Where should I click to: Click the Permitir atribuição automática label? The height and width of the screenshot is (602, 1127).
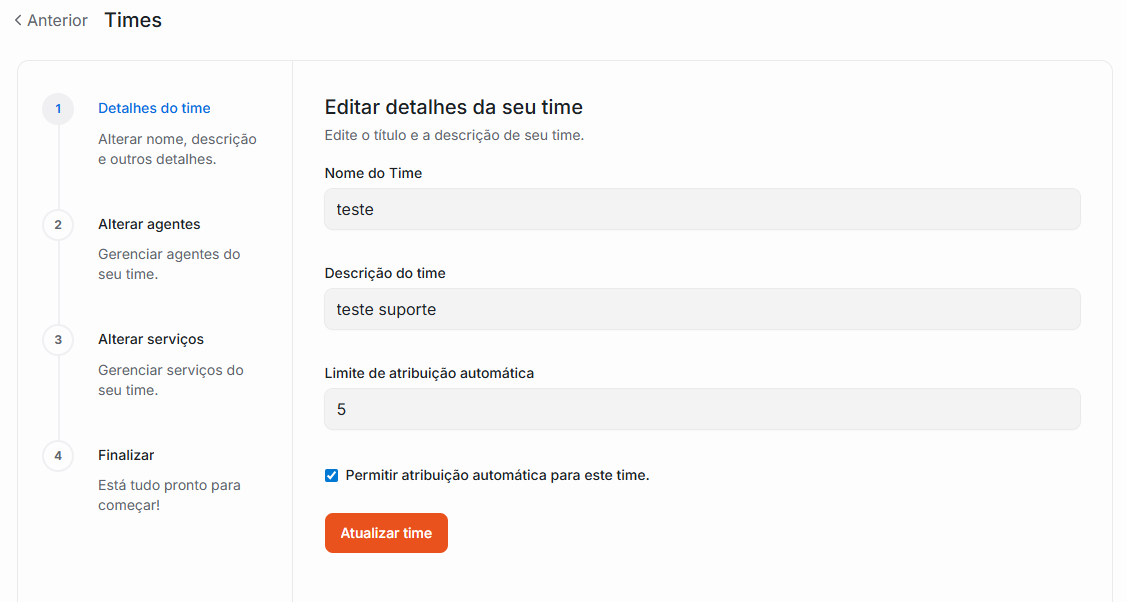(x=497, y=476)
